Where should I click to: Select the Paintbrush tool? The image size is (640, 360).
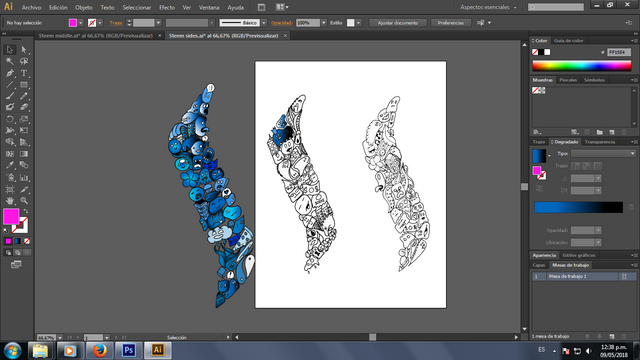tap(10, 96)
